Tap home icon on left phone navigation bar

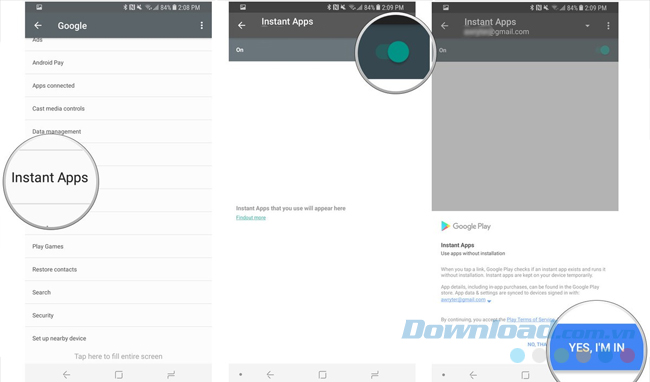point(119,375)
